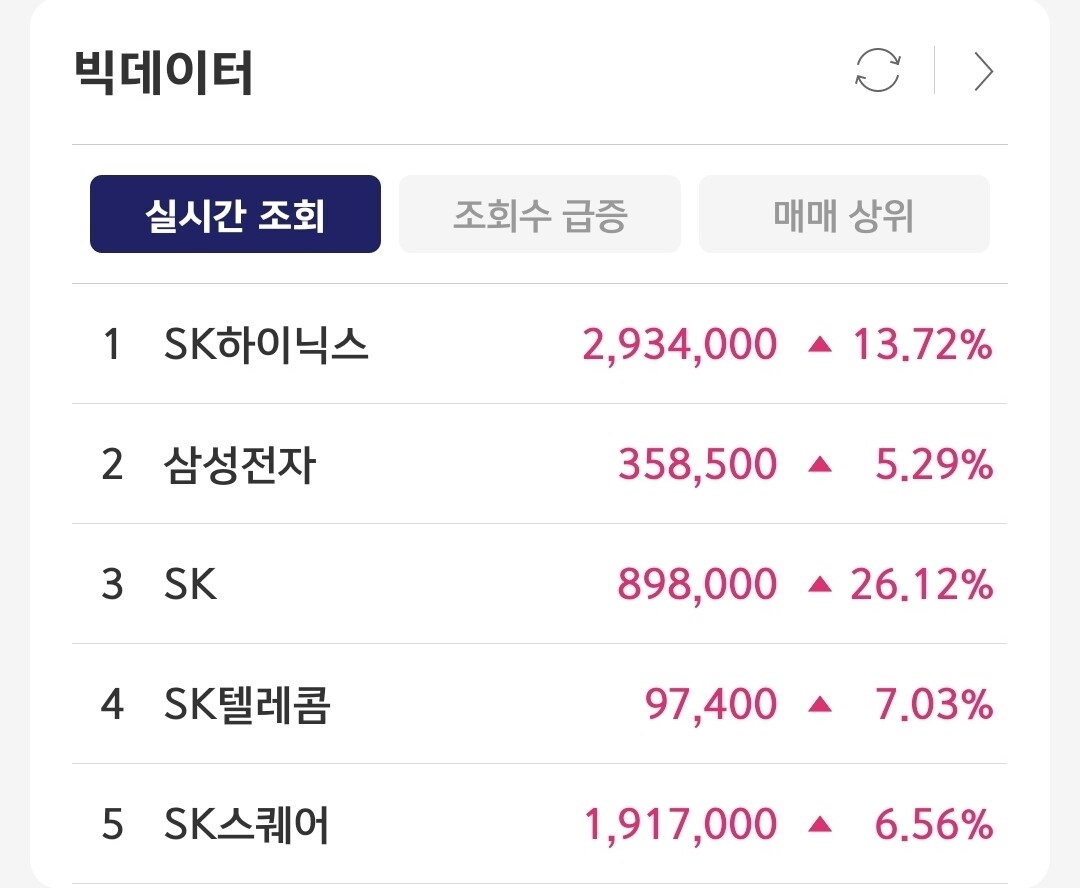This screenshot has height=888, width=1080.
Task: Click the 26.12% change for SK
Action: [922, 584]
